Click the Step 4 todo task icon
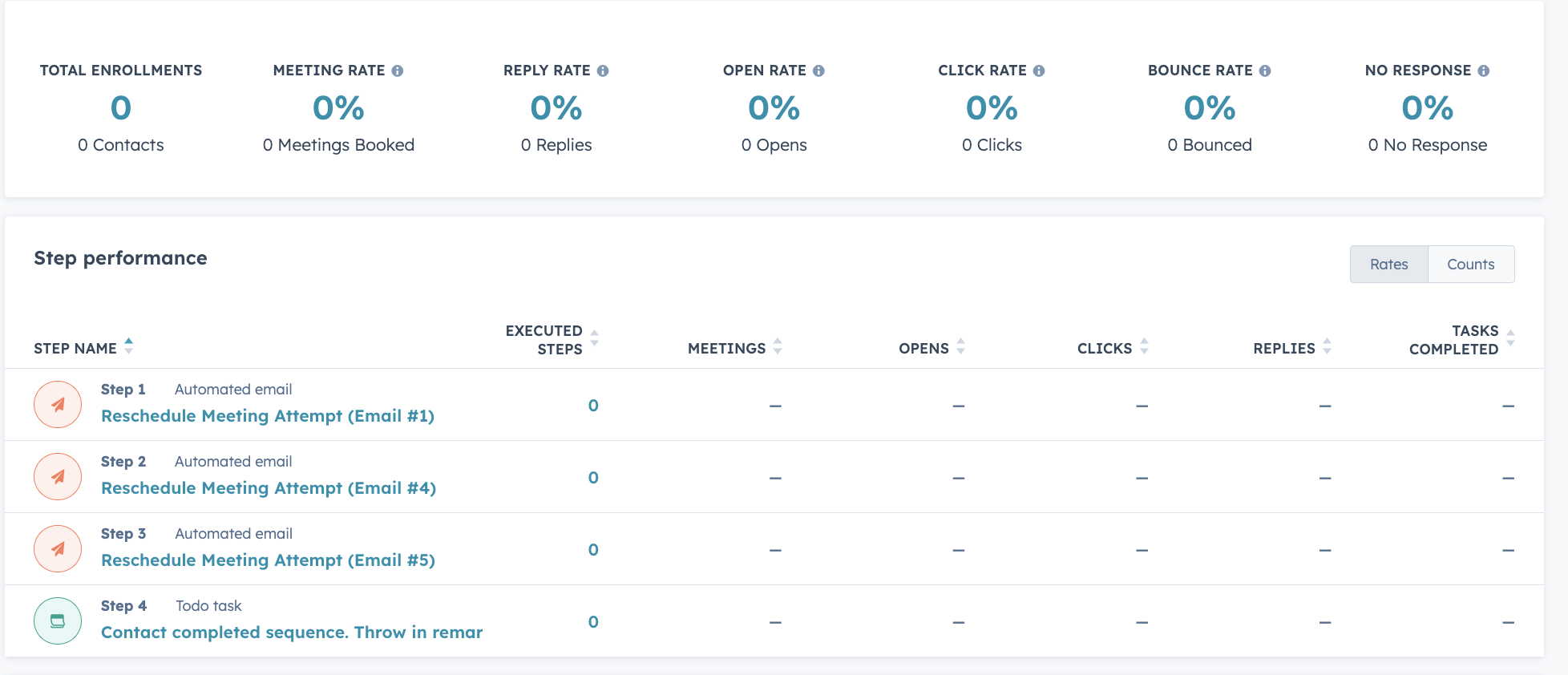The image size is (1568, 675). coord(58,621)
